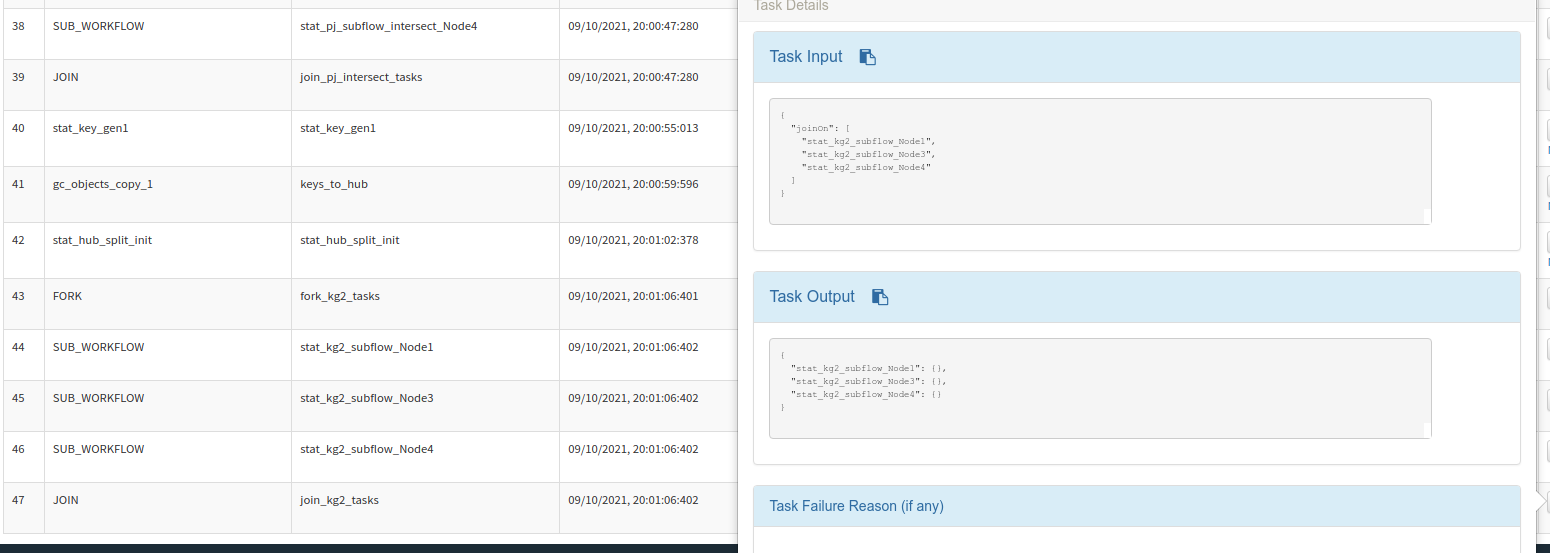Click the 20:01:02:378 timestamp

coord(633,240)
